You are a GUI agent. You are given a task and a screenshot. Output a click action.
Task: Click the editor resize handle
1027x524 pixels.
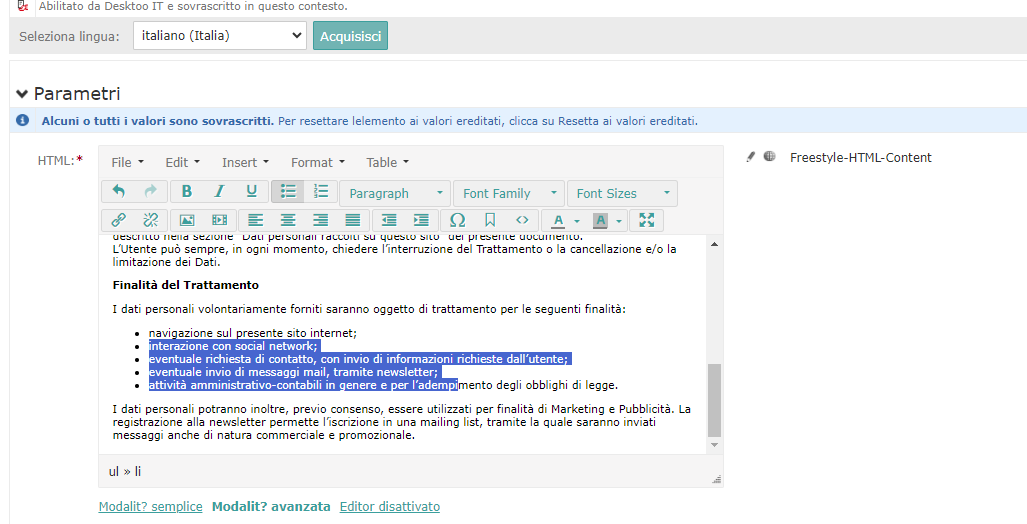(717, 479)
